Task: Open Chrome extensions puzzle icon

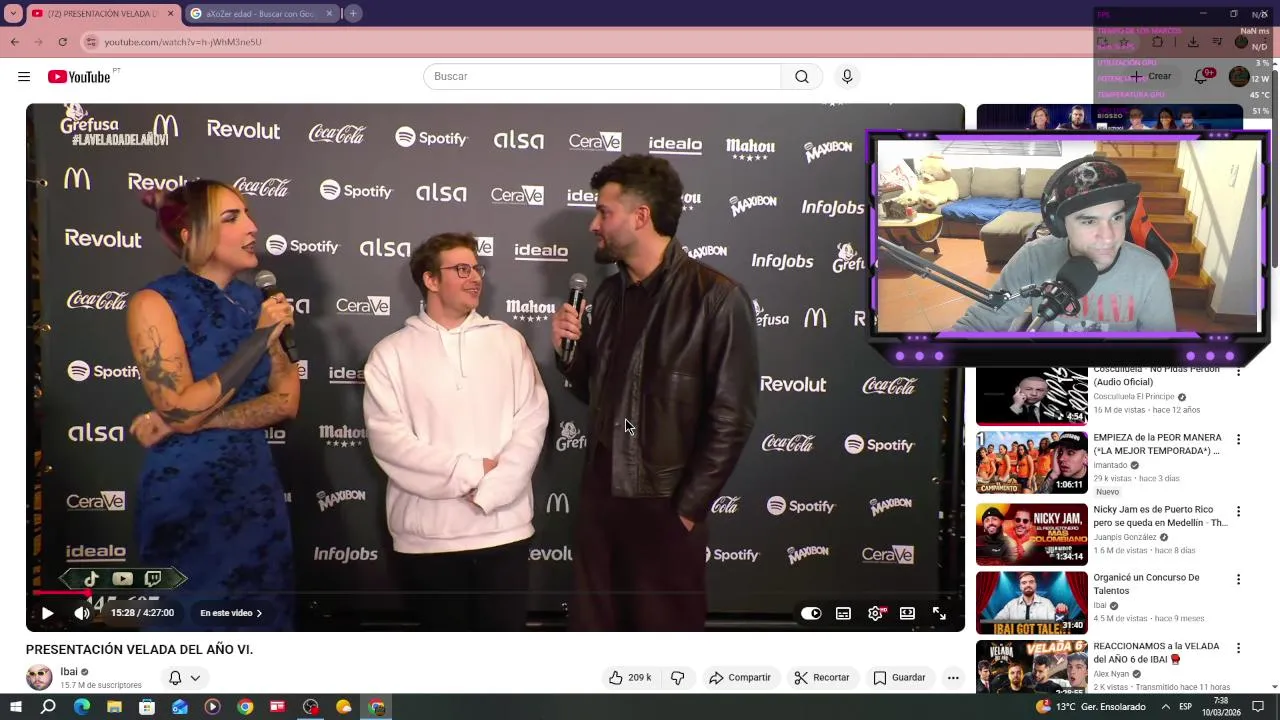Action: click(1157, 42)
